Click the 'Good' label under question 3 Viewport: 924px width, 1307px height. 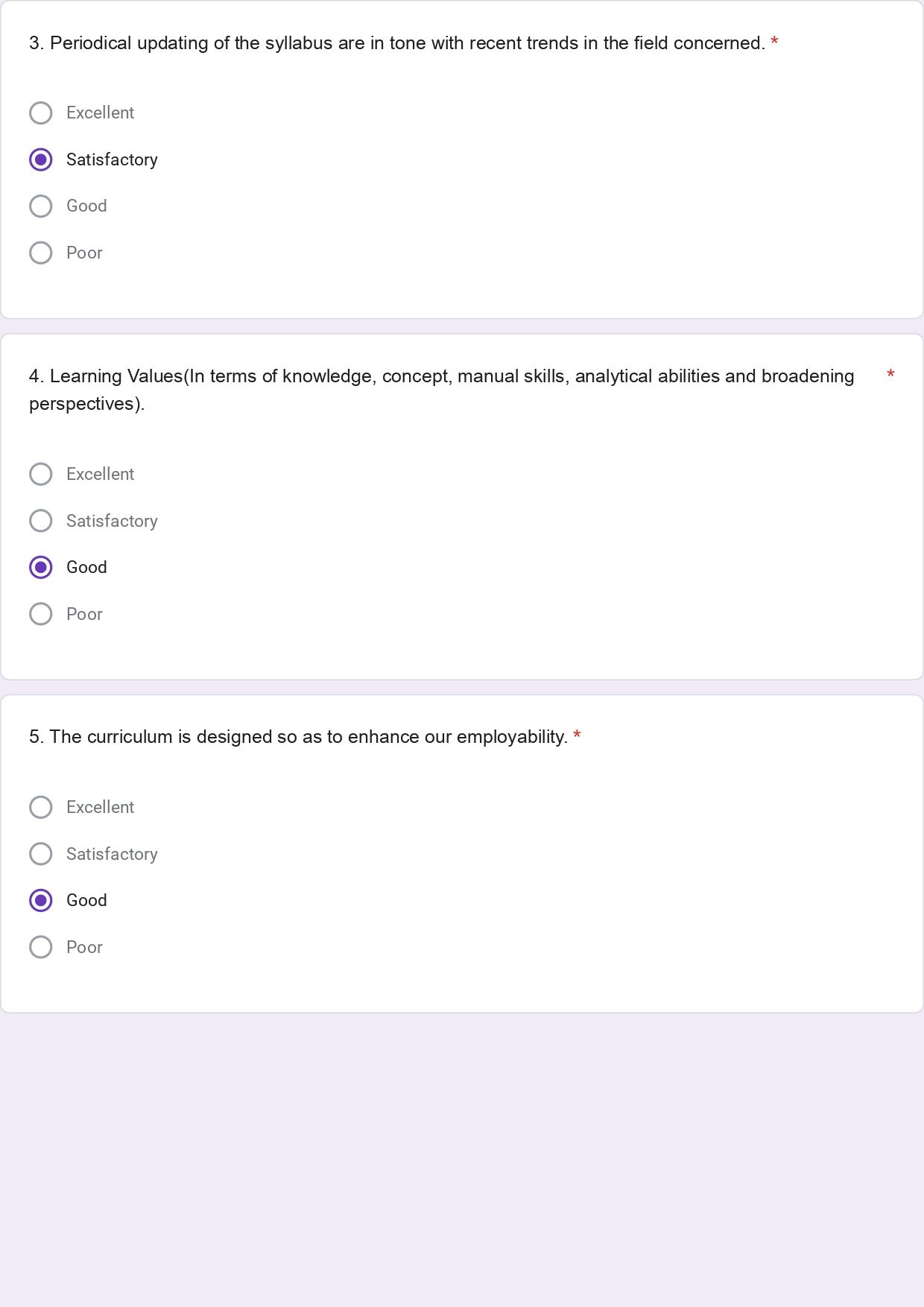86,206
